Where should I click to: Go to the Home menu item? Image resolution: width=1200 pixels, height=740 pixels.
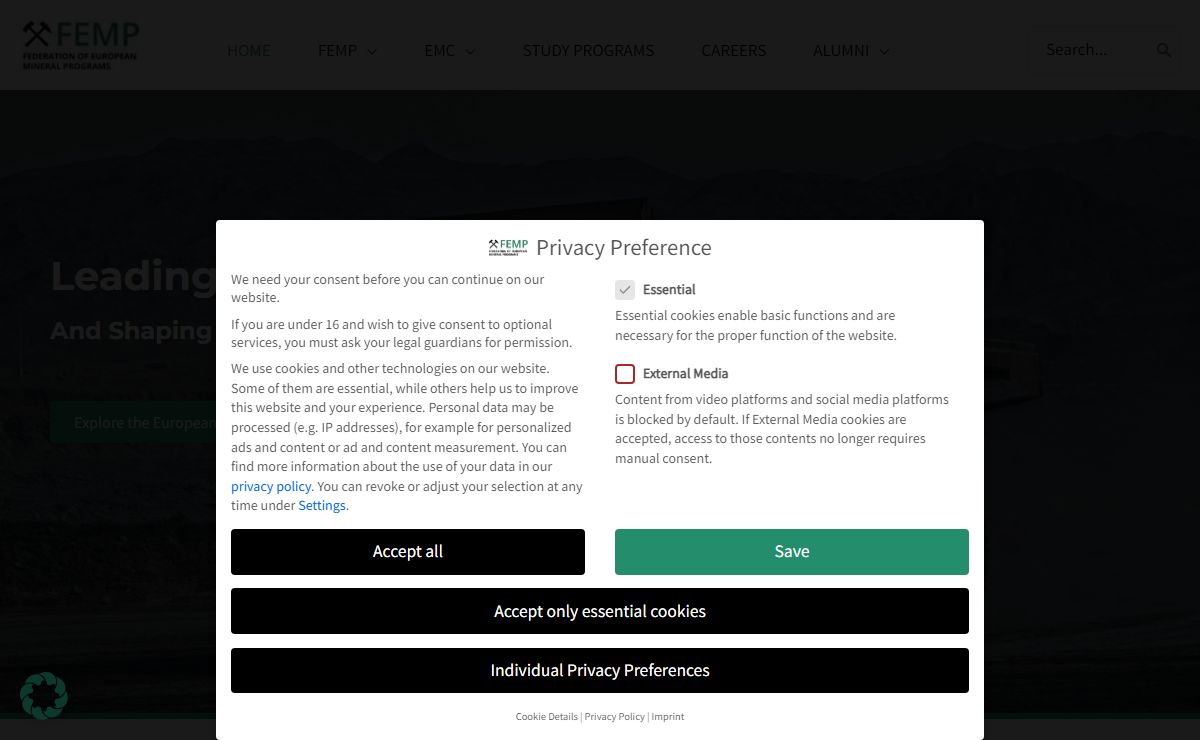click(x=249, y=50)
